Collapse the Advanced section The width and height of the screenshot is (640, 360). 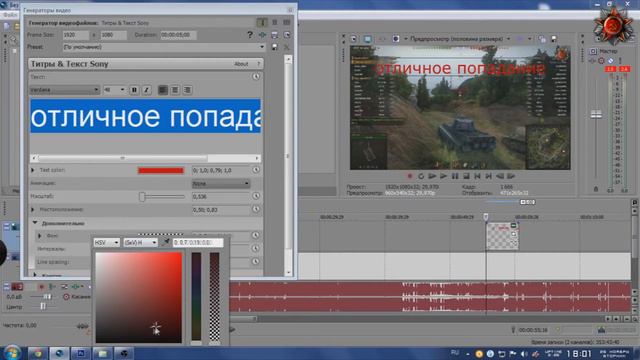tap(35, 223)
